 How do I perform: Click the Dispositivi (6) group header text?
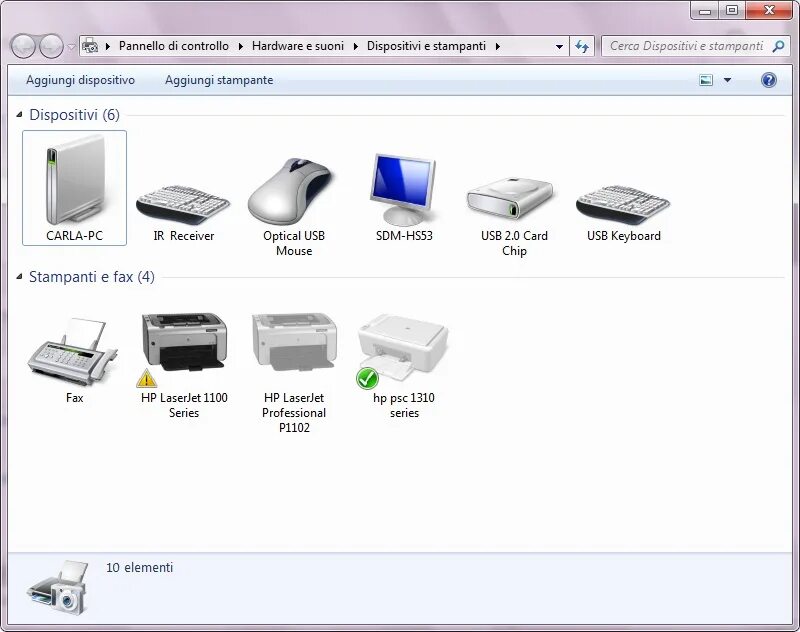(x=74, y=115)
